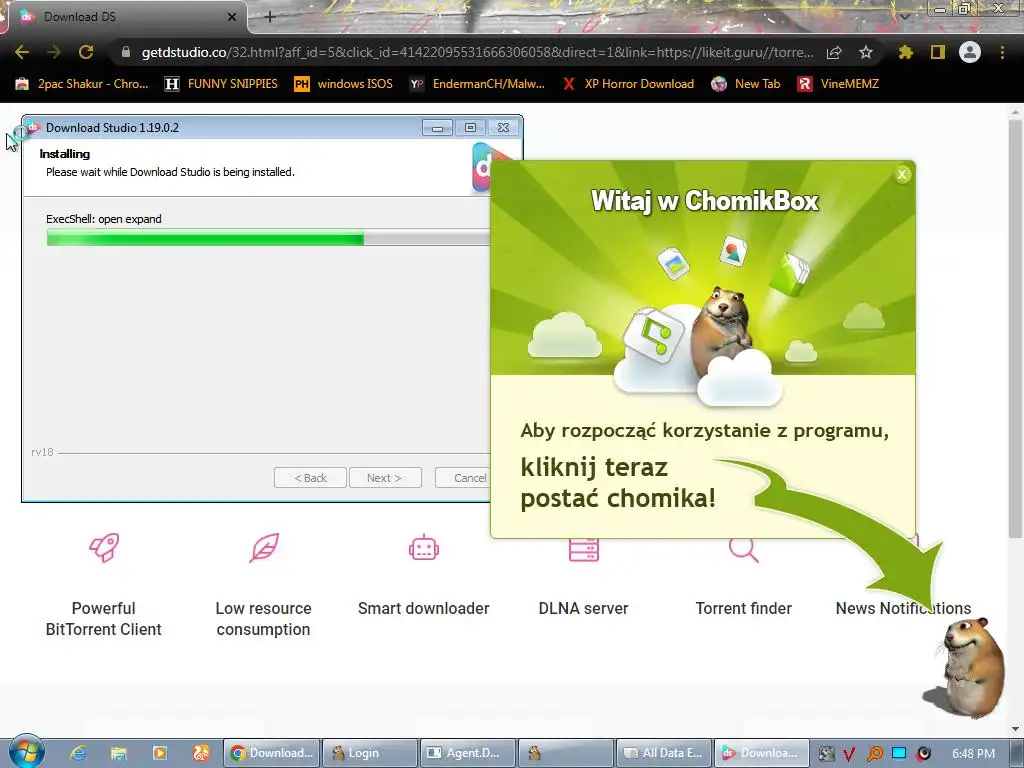
Task: Click the 6:48 PM system clock
Action: [x=973, y=754]
